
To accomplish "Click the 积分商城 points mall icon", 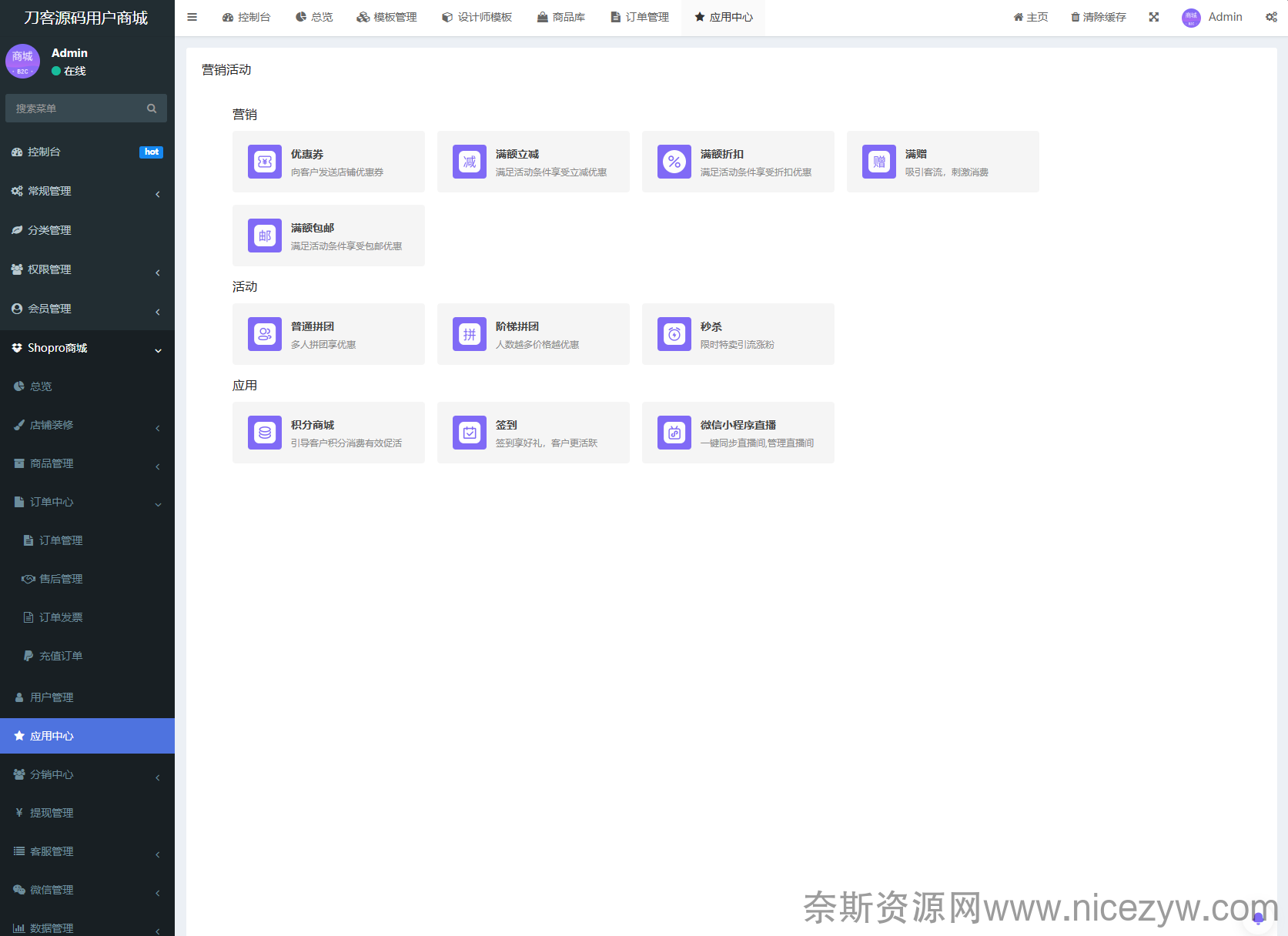I will point(264,433).
